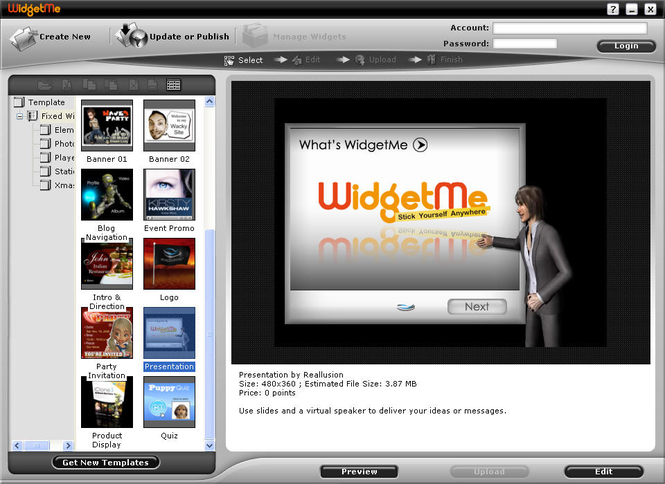Click the delete toolbar icon

click(x=134, y=85)
